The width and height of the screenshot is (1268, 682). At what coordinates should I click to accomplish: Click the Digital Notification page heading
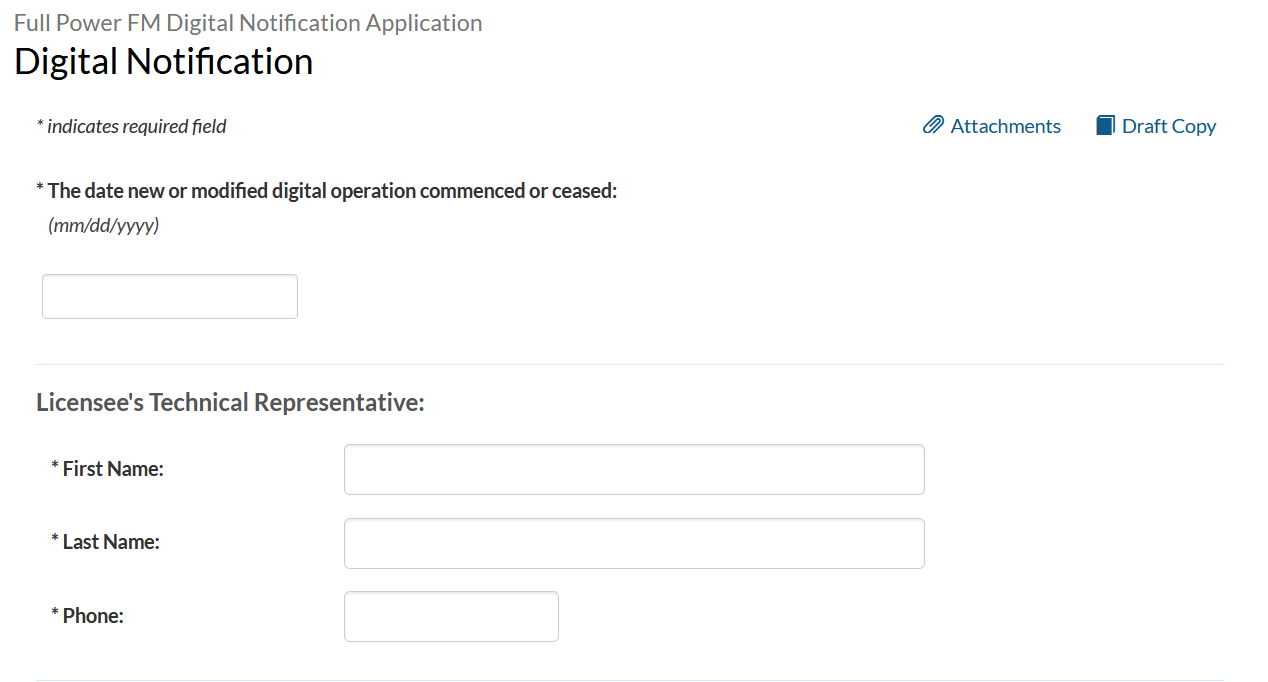pyautogui.click(x=163, y=62)
